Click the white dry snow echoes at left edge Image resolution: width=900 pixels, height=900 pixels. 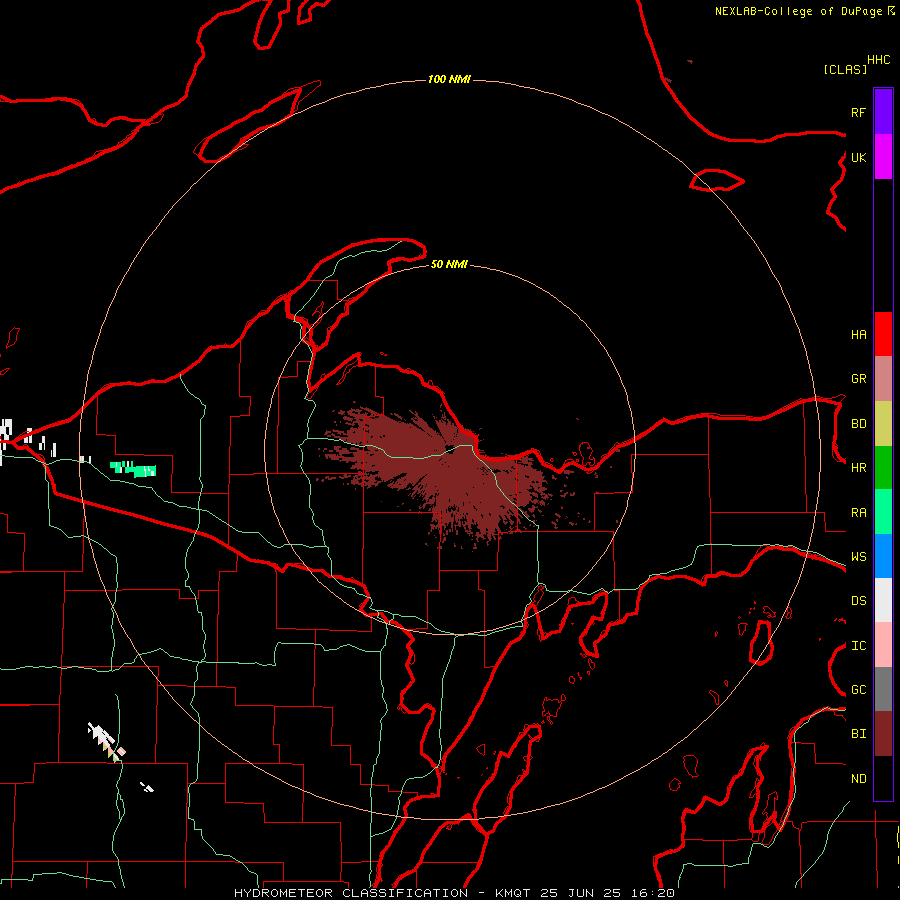[x=28, y=441]
